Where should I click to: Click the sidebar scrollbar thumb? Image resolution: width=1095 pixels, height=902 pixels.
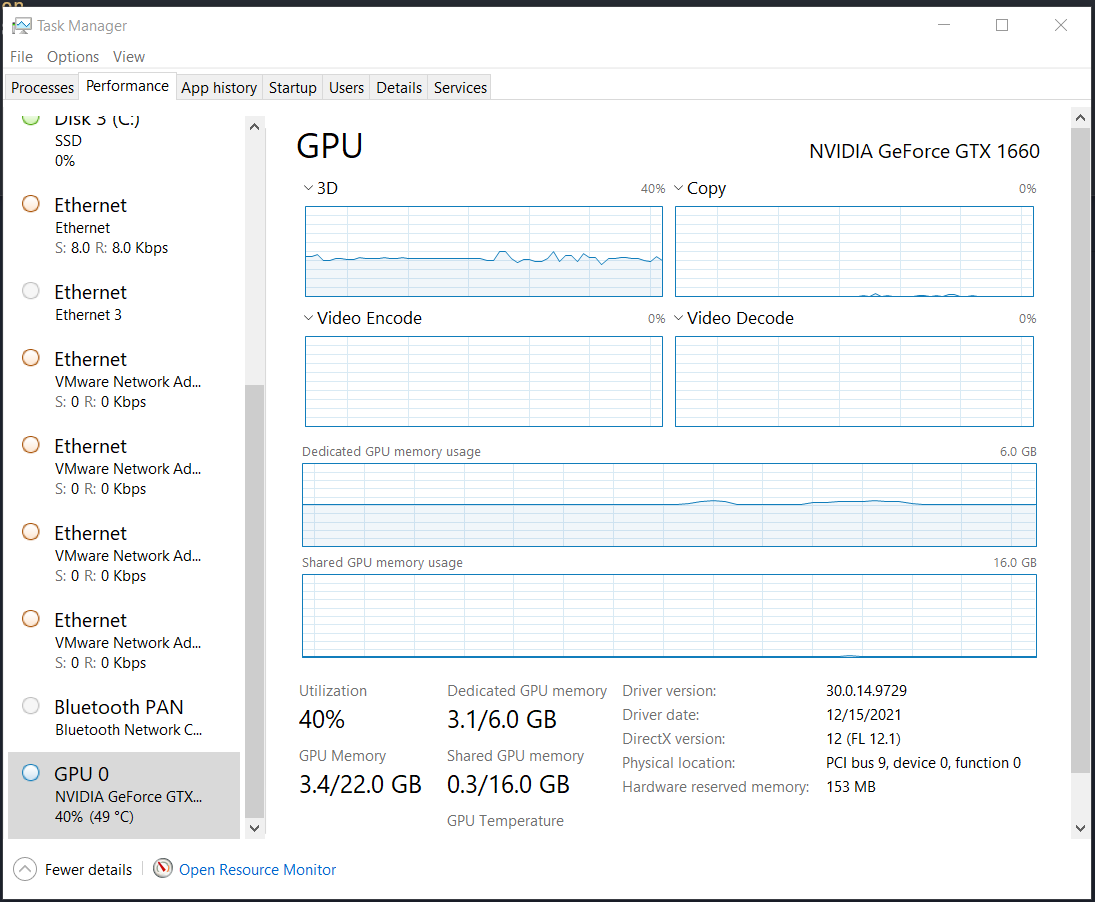point(254,600)
